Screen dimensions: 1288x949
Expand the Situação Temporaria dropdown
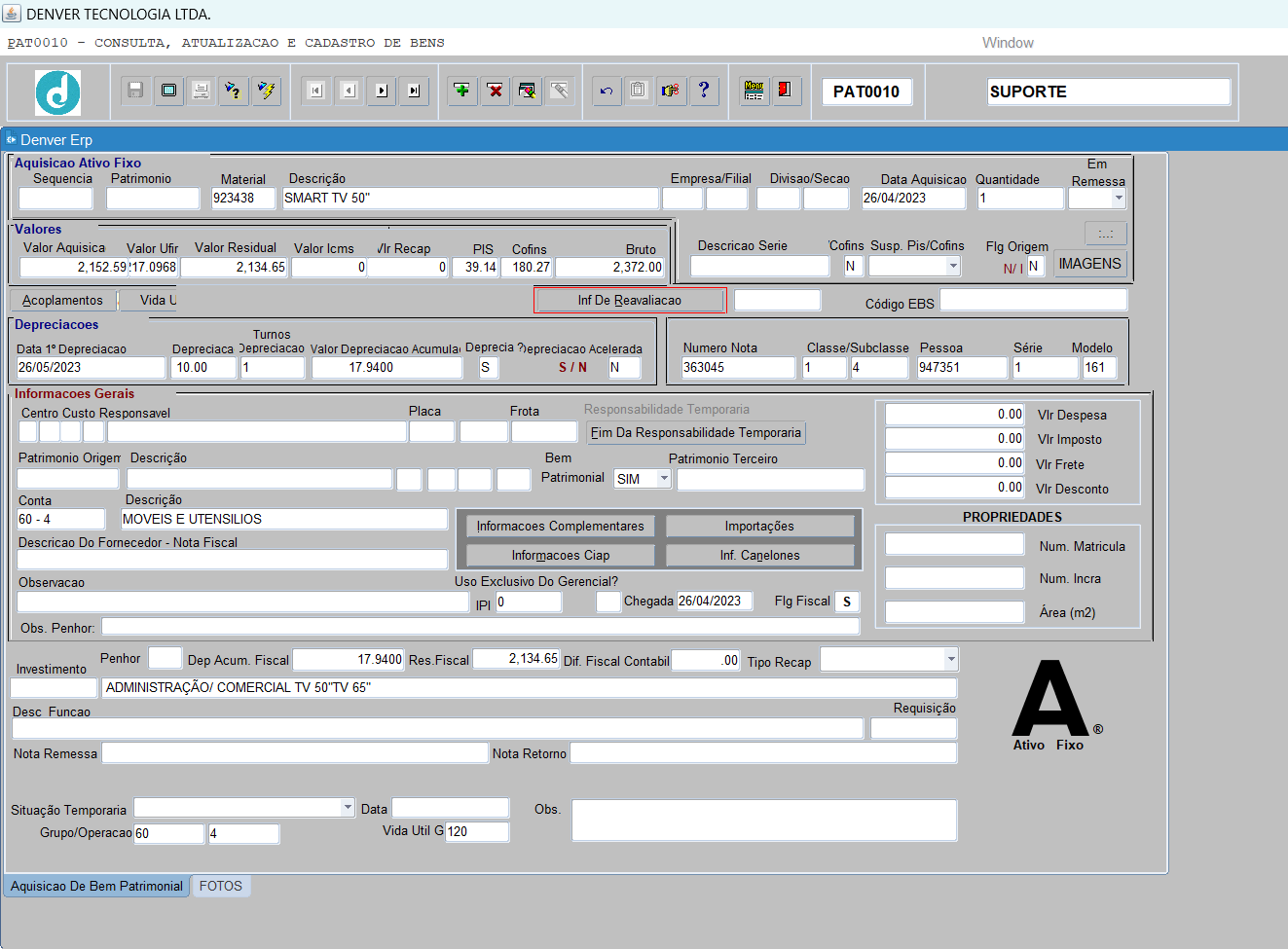pos(348,807)
